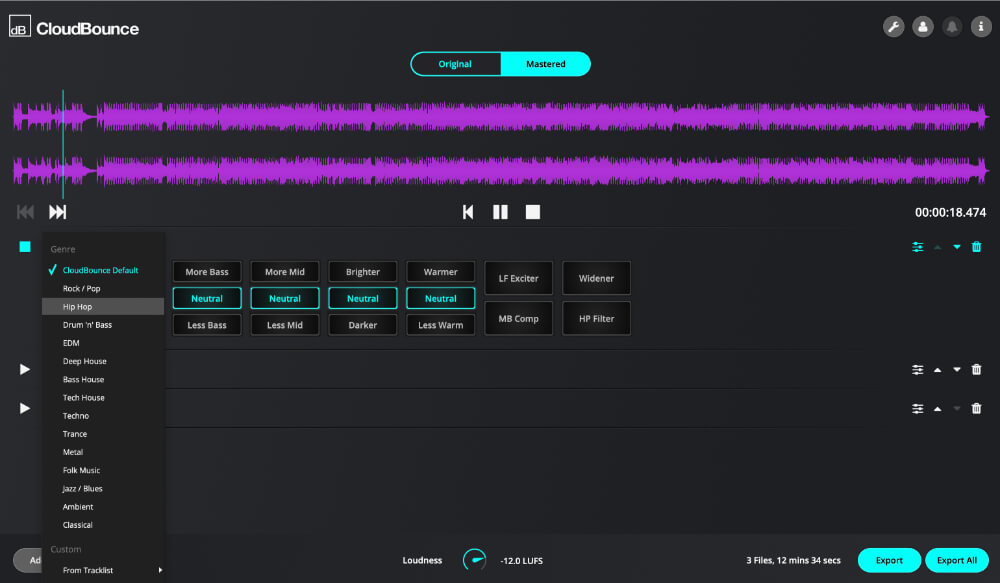This screenshot has width=1000, height=583.
Task: Pause playback of the track
Action: [500, 212]
